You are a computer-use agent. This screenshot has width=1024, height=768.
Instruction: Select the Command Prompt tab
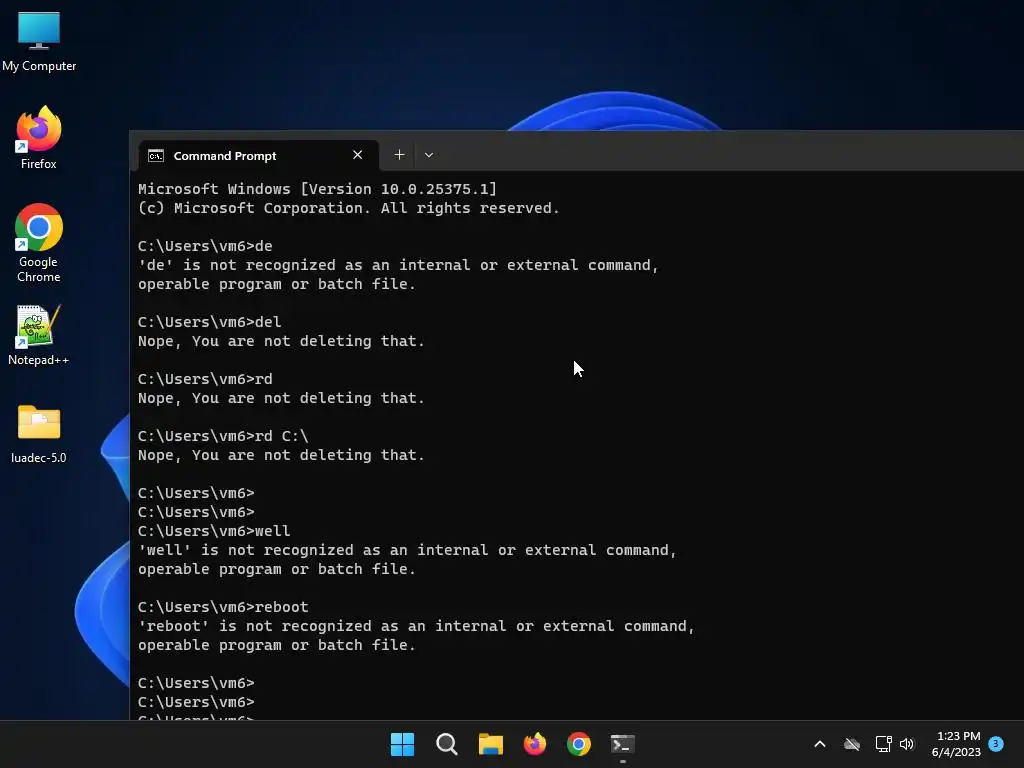point(259,155)
